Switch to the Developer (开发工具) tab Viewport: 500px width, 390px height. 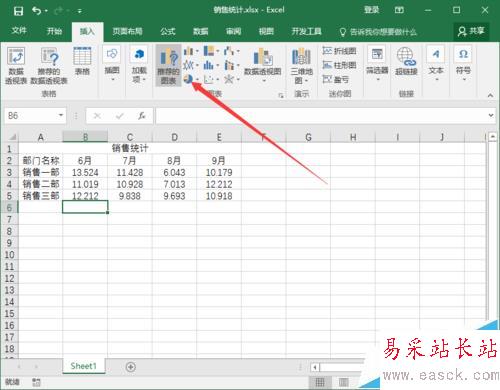click(x=306, y=31)
